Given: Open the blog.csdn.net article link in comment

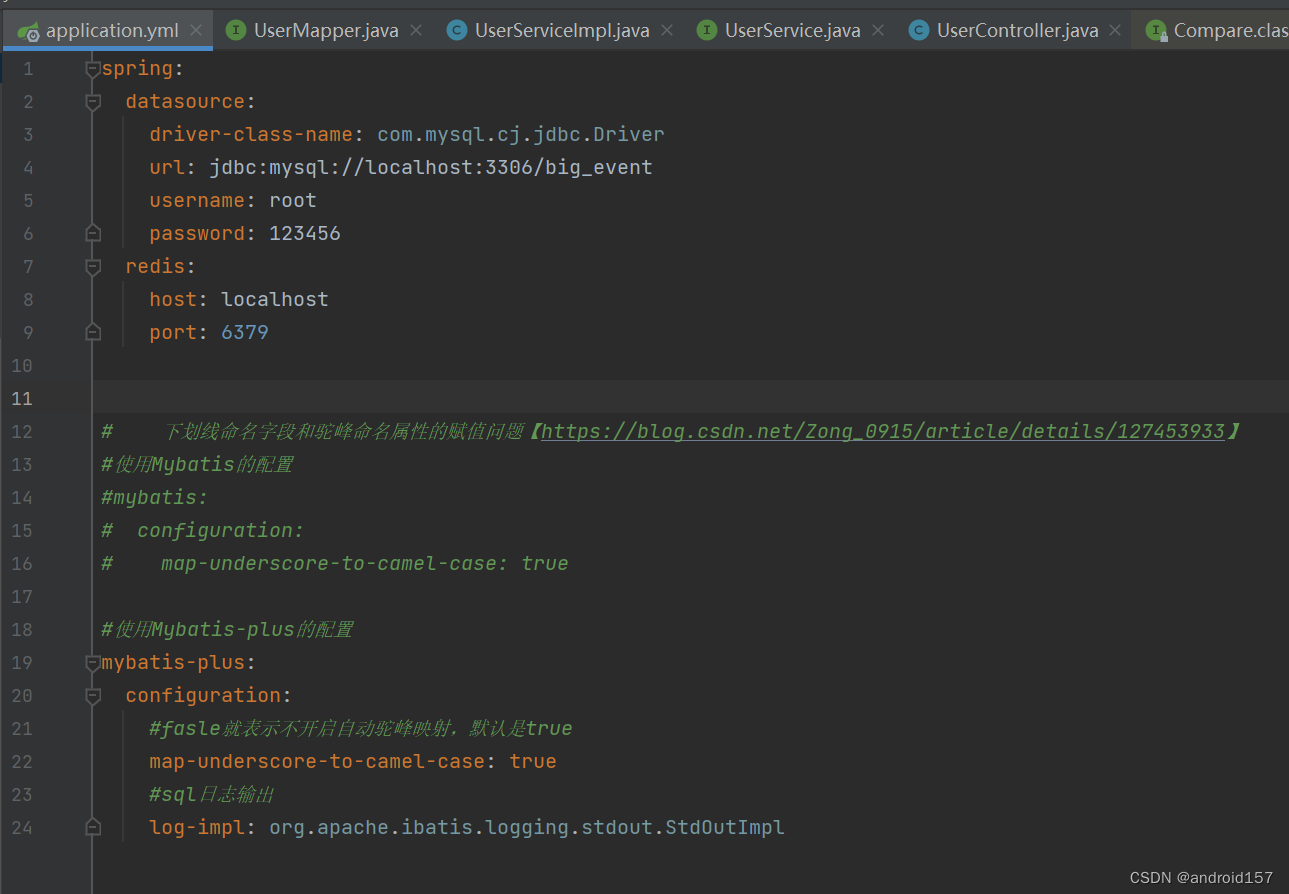Looking at the screenshot, I should 883,431.
